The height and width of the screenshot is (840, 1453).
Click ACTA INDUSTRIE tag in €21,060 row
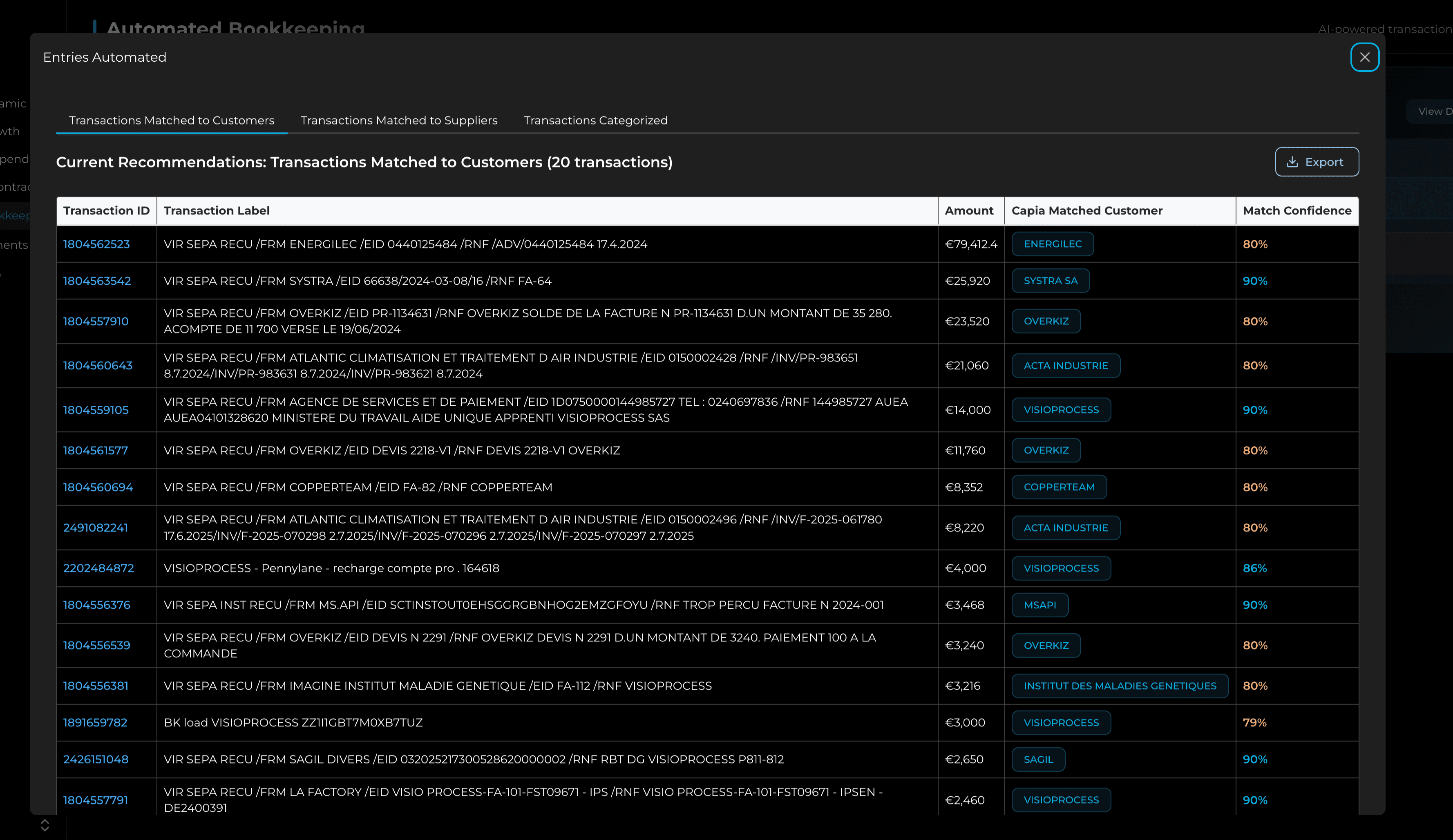pos(1066,366)
